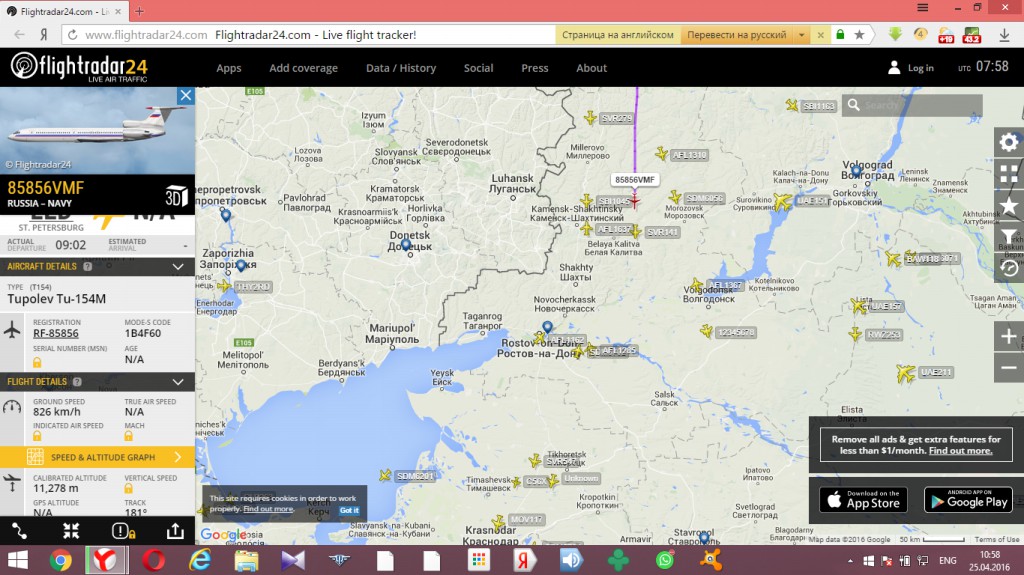
Task: Open the Apps menu
Action: pos(229,68)
